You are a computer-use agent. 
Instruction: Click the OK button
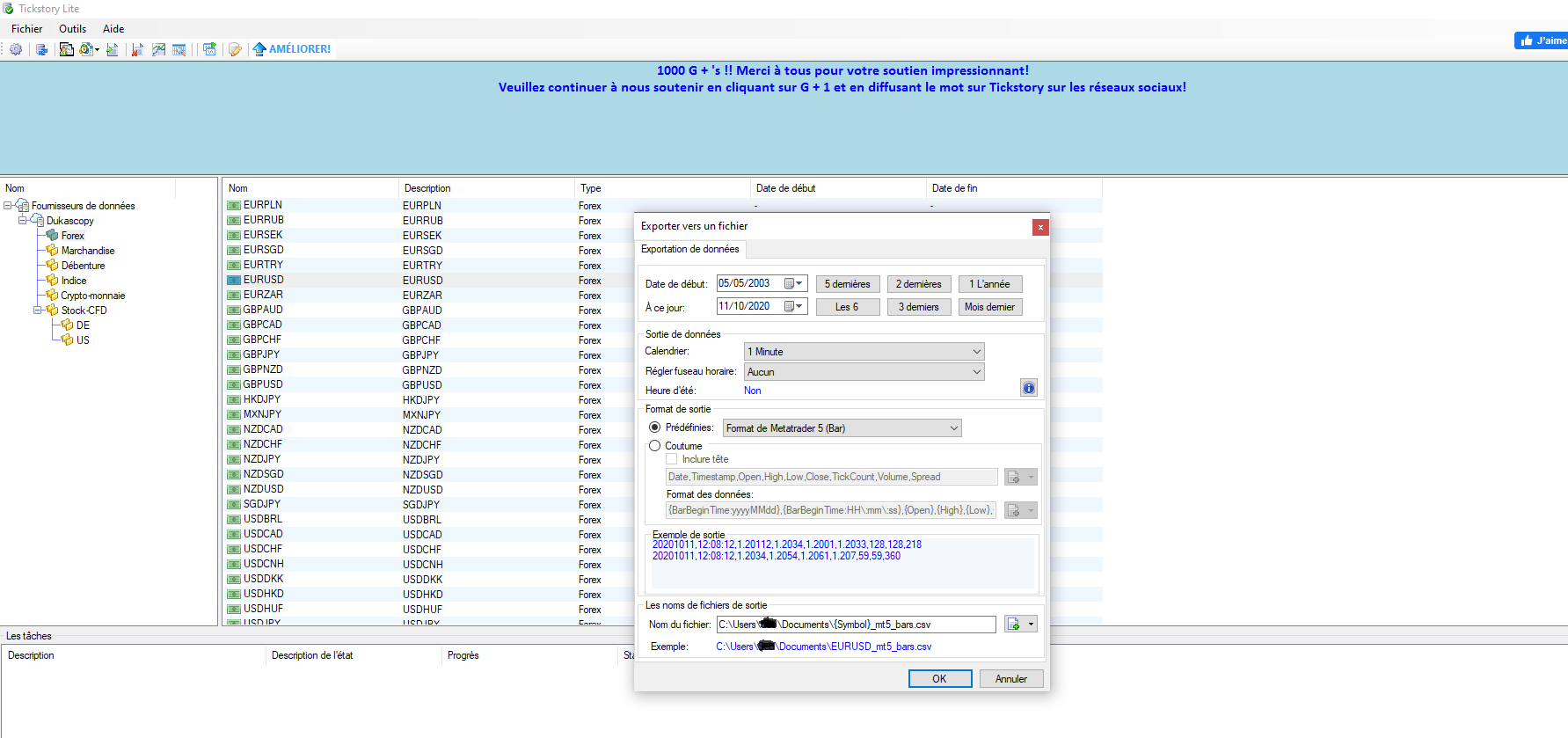click(x=939, y=678)
